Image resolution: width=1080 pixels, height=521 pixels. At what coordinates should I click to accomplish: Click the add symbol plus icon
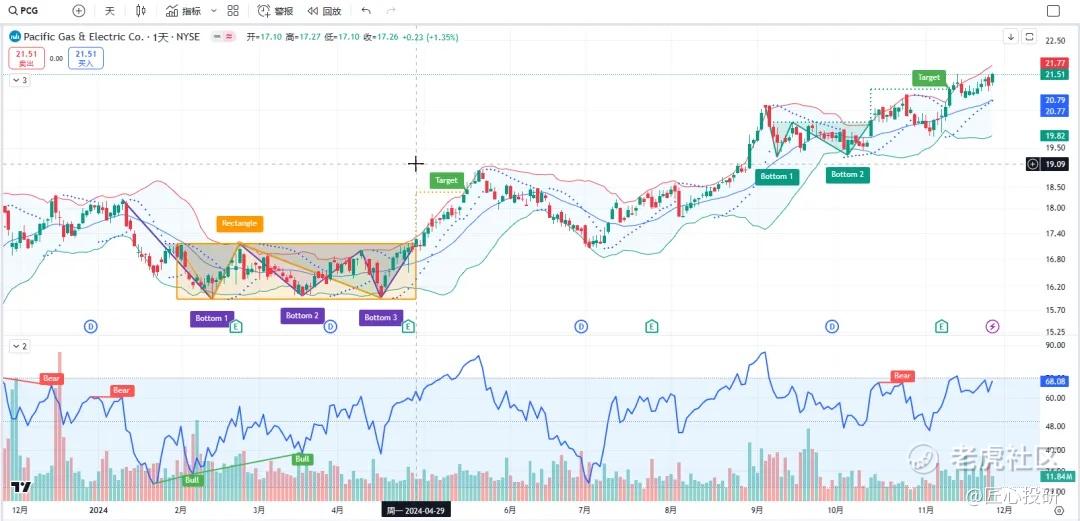tap(79, 11)
